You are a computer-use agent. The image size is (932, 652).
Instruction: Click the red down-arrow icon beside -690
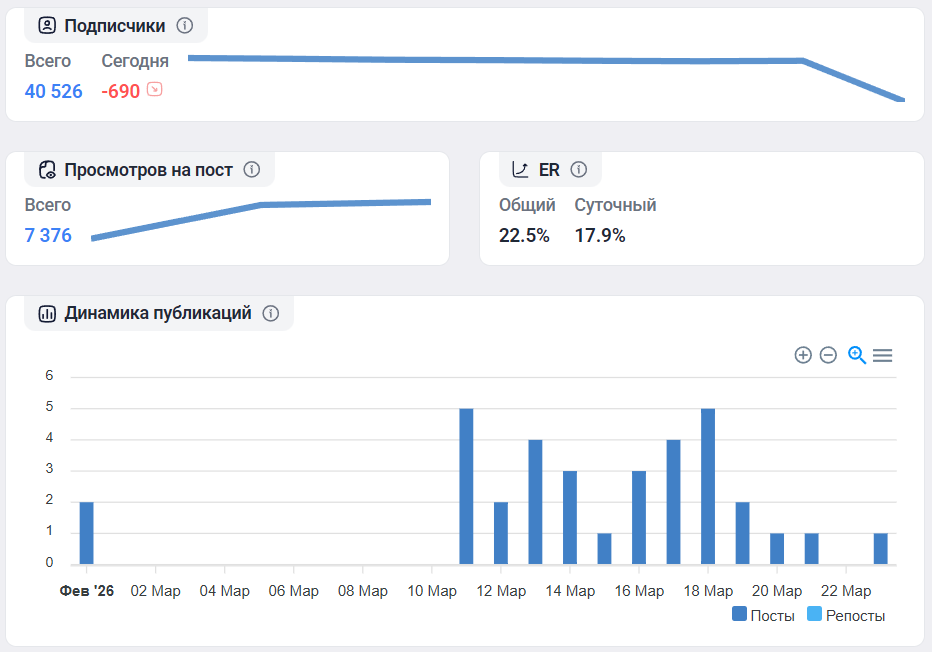(154, 90)
